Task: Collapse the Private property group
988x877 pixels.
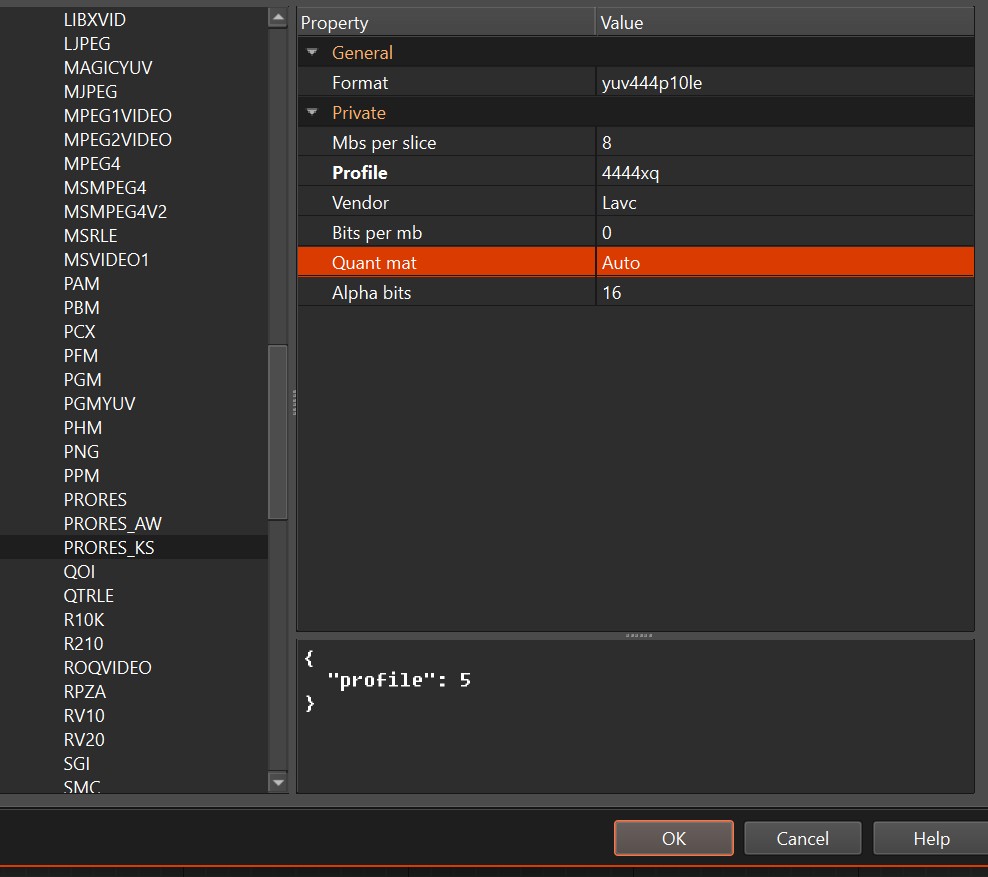Action: tap(312, 113)
